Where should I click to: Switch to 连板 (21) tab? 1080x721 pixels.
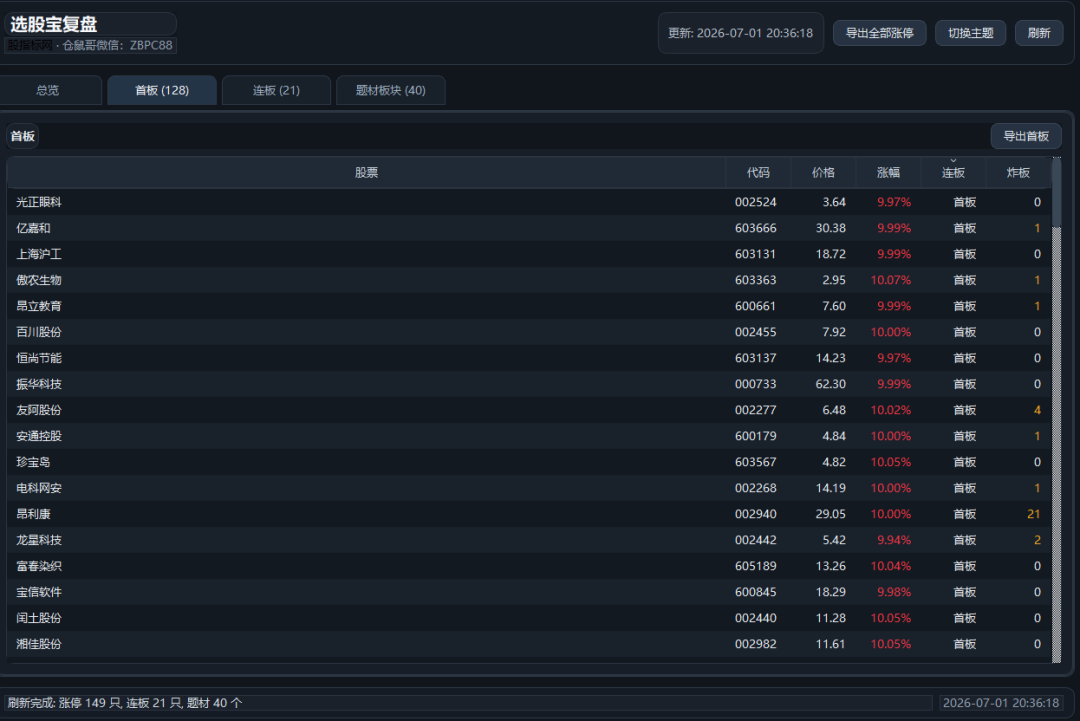click(x=276, y=90)
